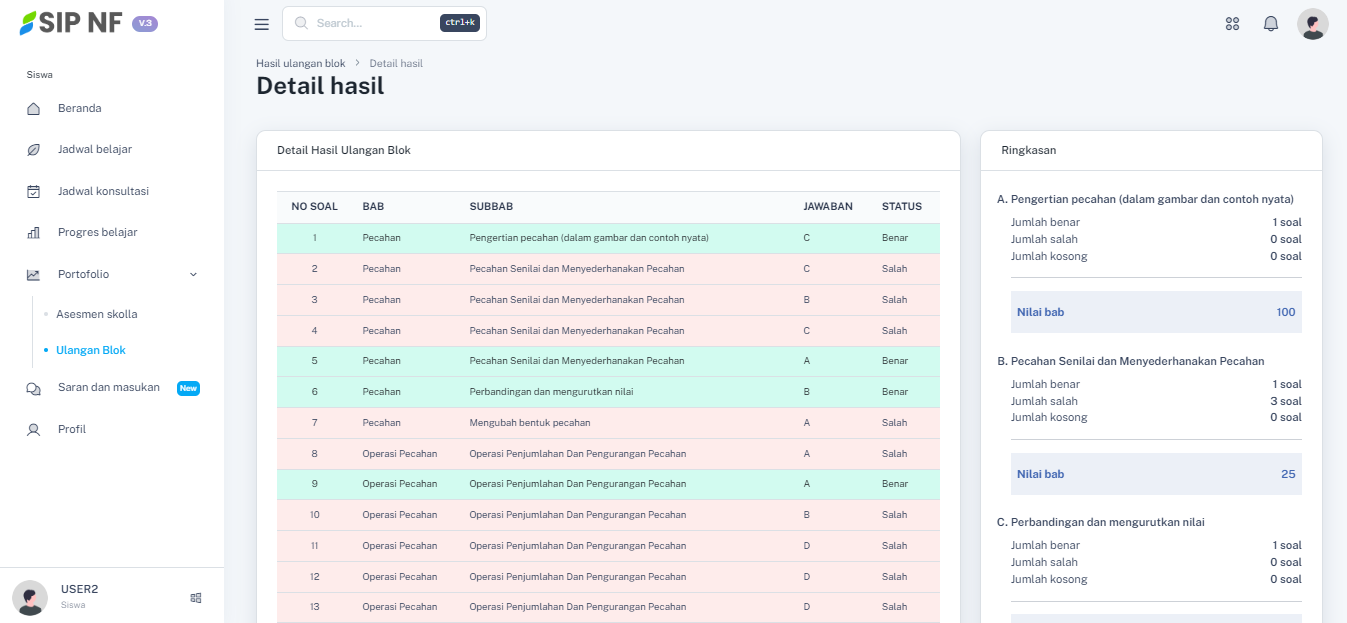Click the Profil person icon
1347x623 pixels.
[34, 430]
